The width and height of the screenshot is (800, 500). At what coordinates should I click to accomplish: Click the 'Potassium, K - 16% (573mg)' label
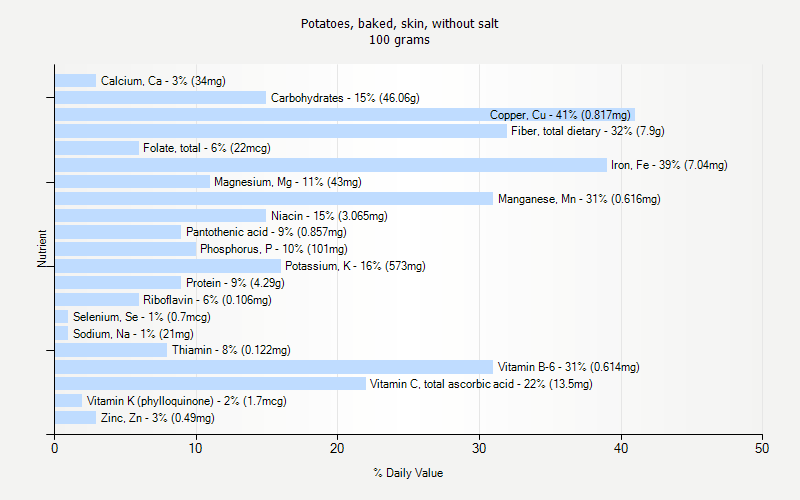[x=355, y=266]
